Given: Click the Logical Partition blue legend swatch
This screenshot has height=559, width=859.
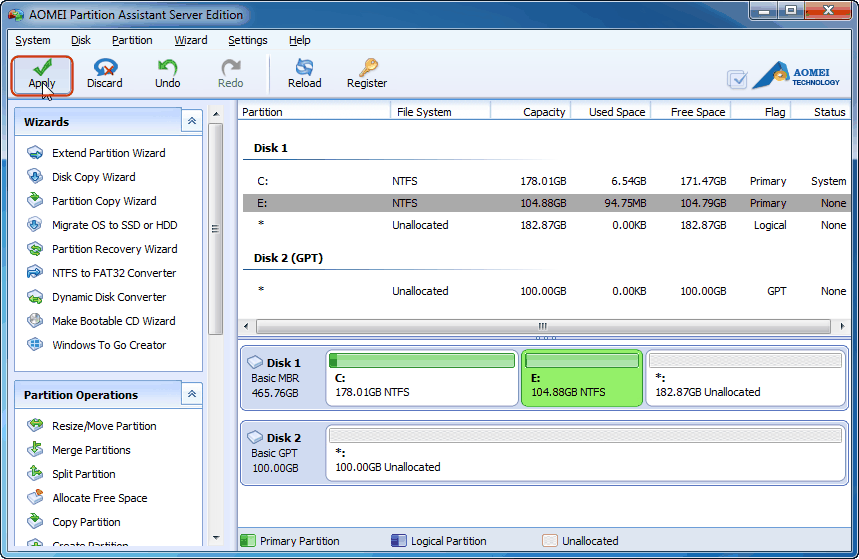Looking at the screenshot, I should click(x=399, y=541).
